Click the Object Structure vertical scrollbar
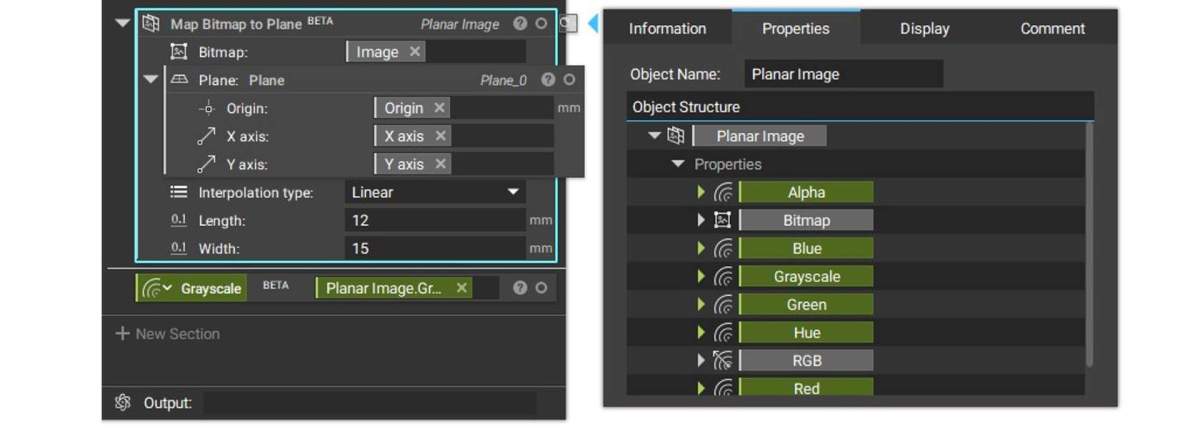Image resolution: width=1200 pixels, height=429 pixels. (x=1089, y=243)
